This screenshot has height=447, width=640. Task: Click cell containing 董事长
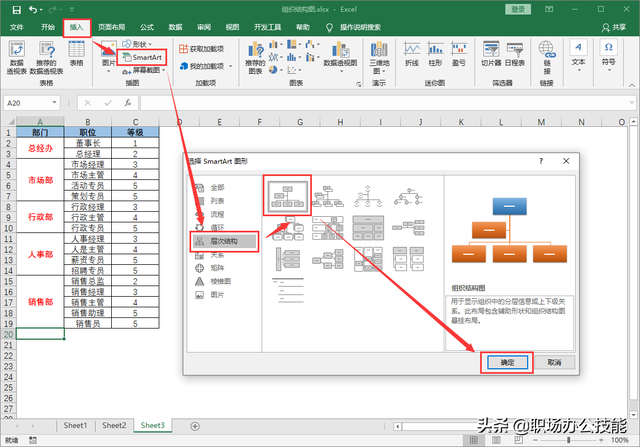point(88,143)
